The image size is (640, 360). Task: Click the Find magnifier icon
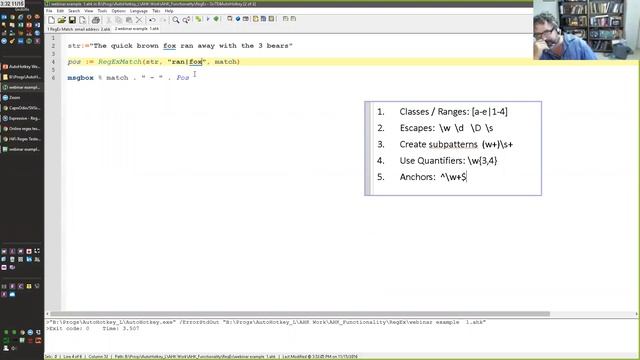(x=176, y=20)
